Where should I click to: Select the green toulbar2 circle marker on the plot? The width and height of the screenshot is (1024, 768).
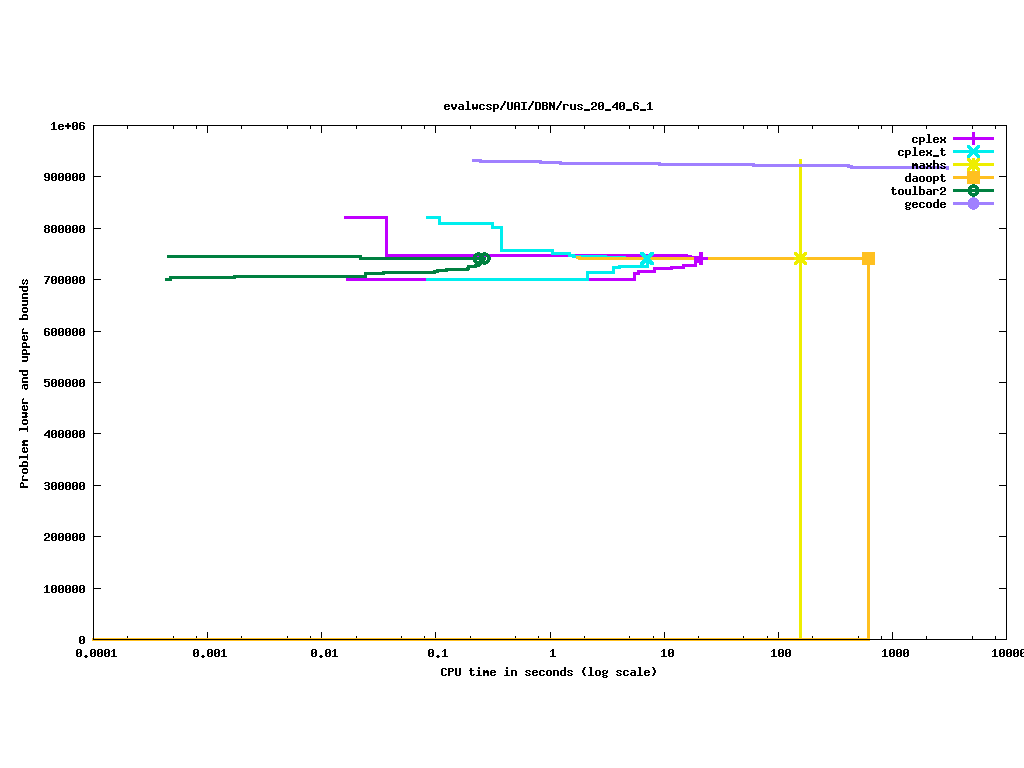coord(481,259)
